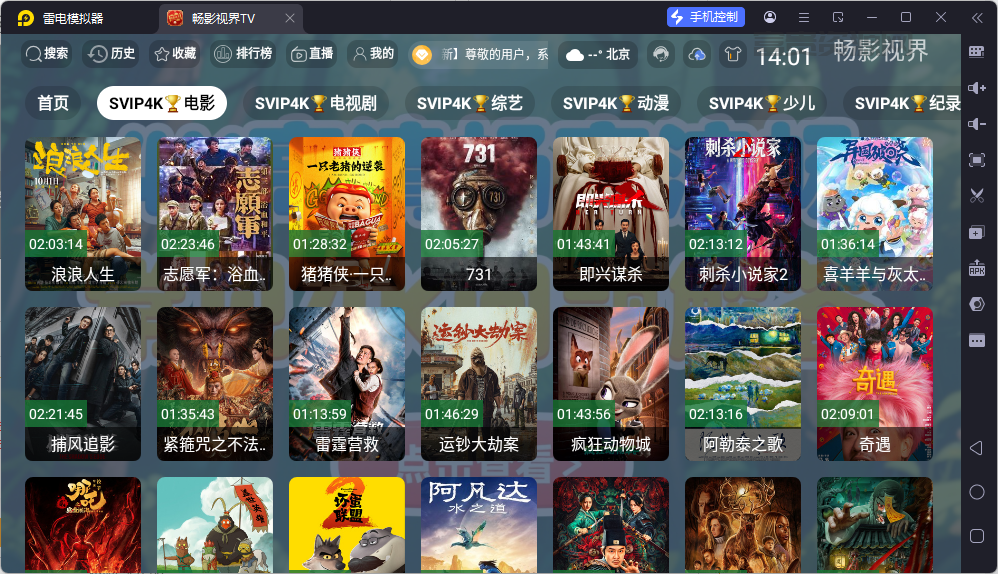Click the multi-instance plus icon
998x574 pixels.
(x=977, y=232)
